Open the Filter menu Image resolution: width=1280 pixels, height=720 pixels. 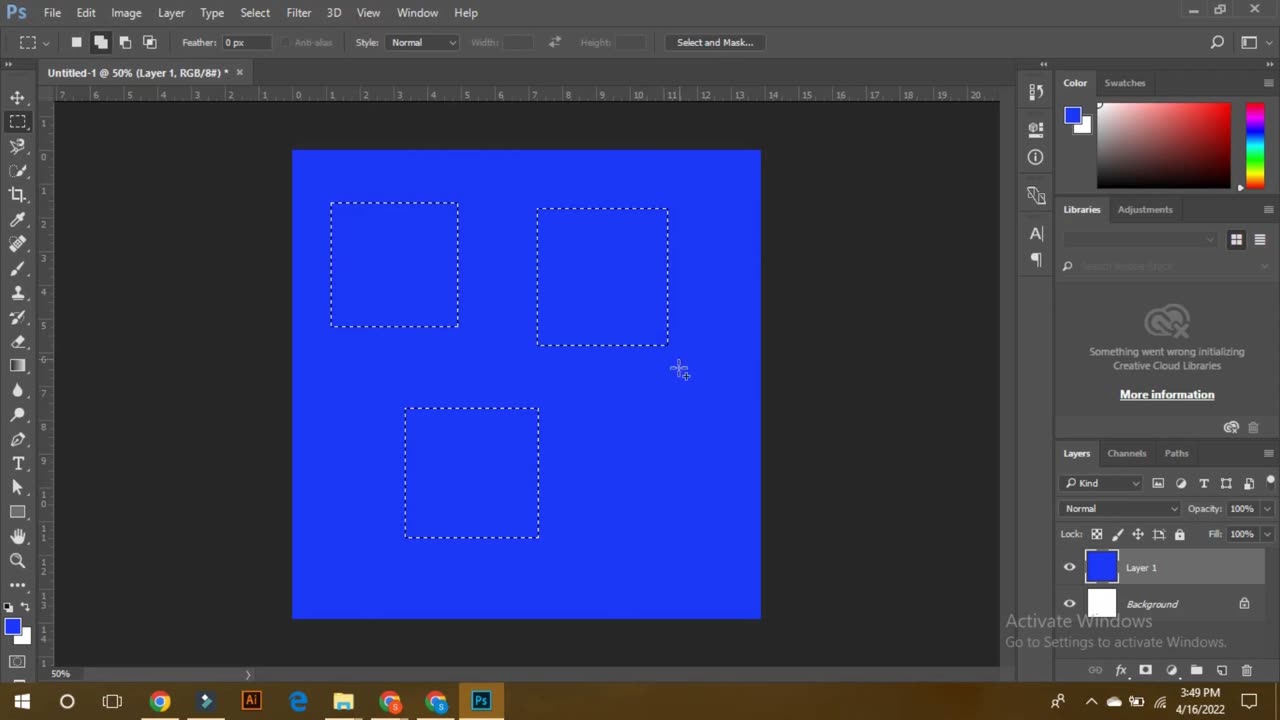(x=299, y=12)
